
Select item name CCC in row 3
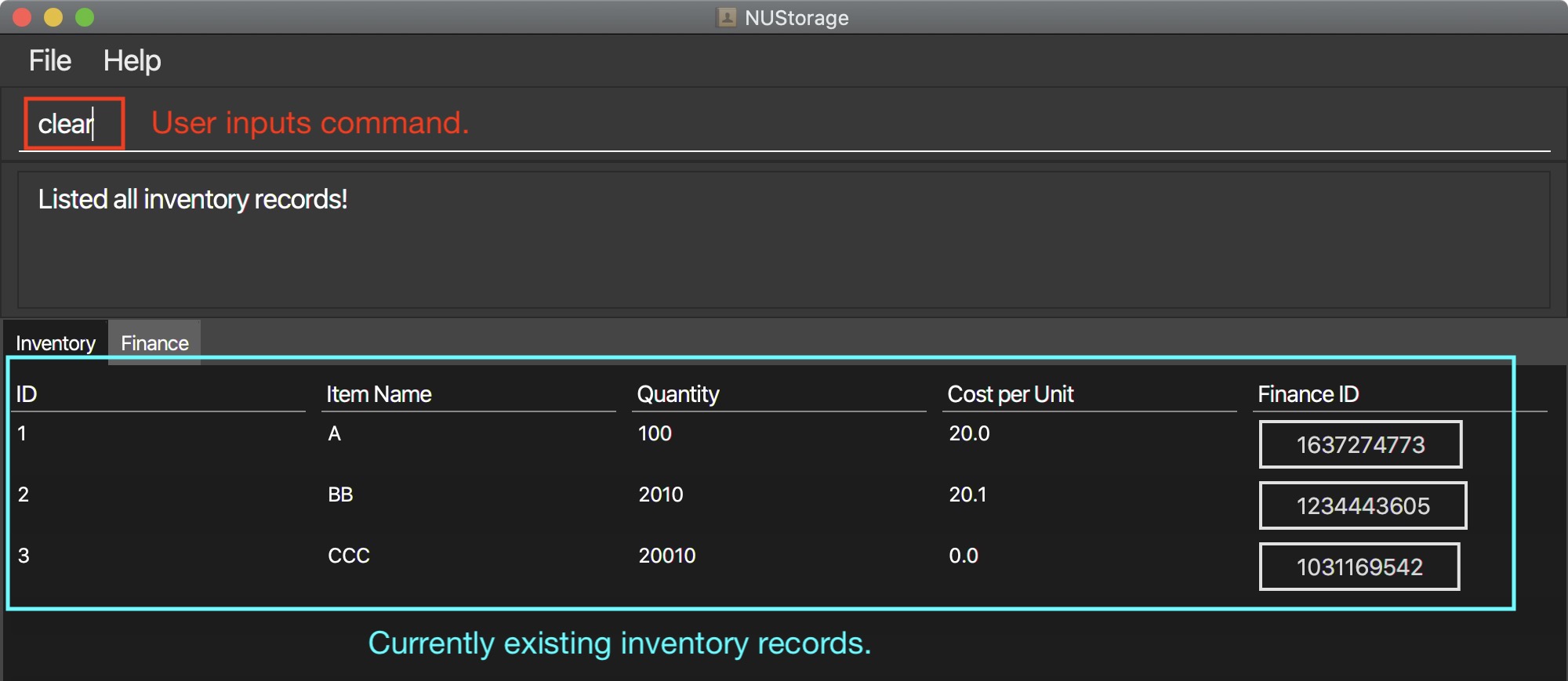tap(348, 556)
